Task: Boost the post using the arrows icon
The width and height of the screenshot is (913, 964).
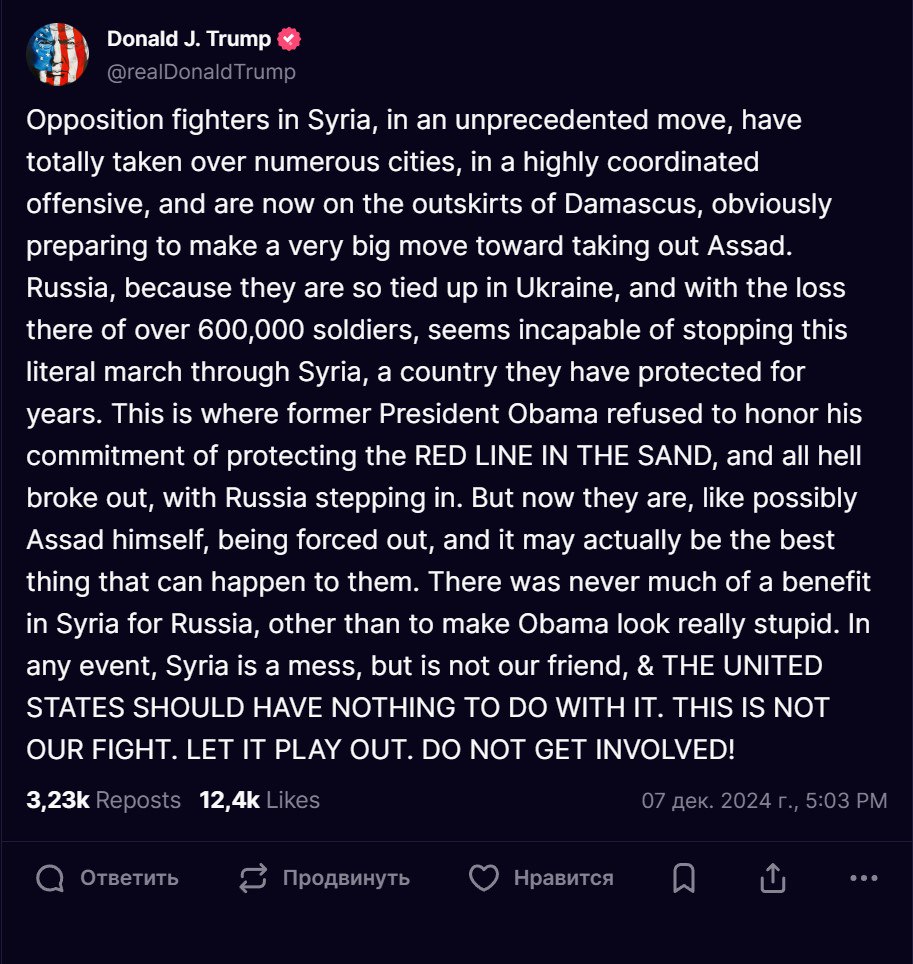Action: click(253, 878)
